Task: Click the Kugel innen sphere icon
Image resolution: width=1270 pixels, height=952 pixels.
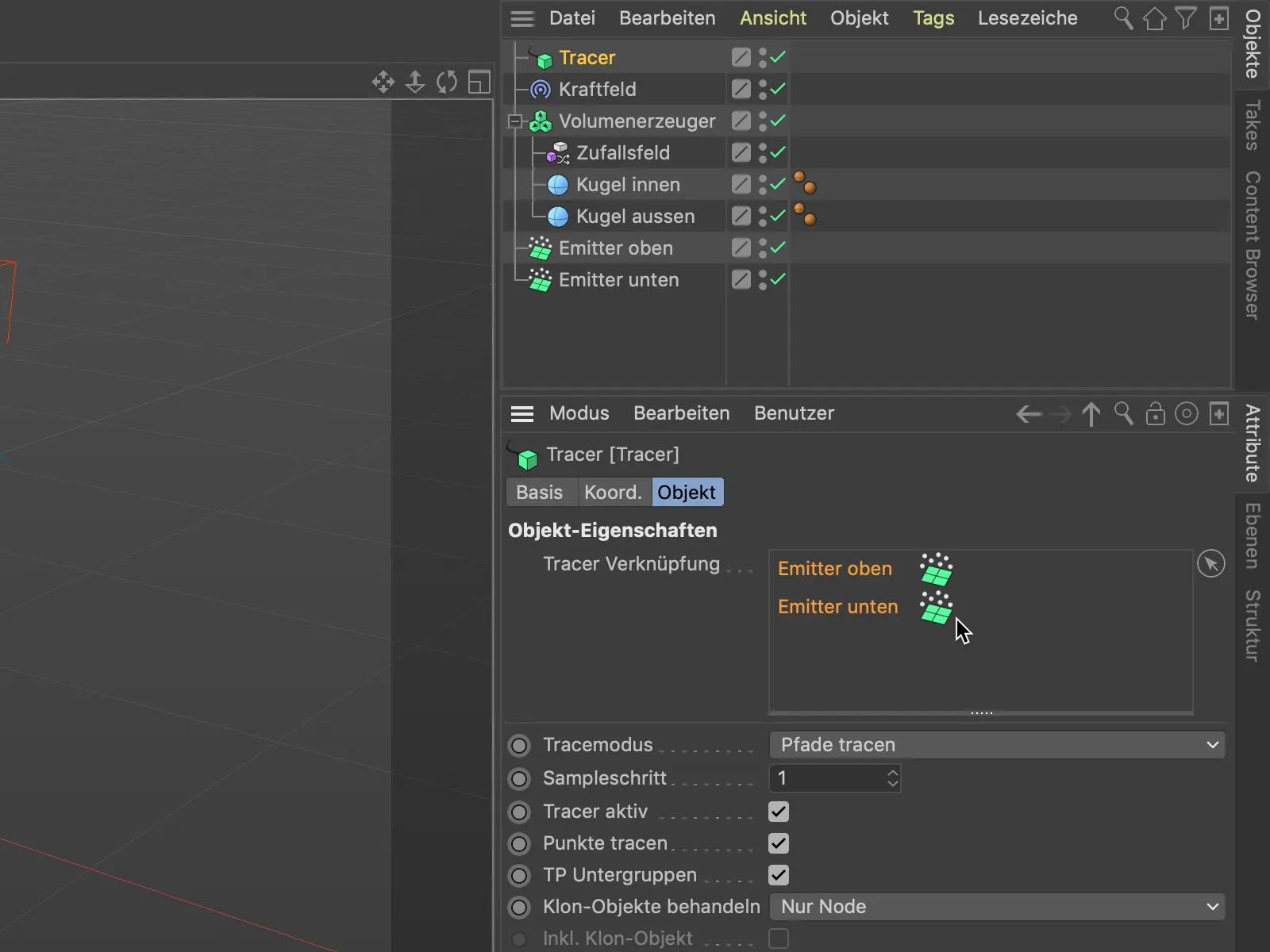Action: click(x=558, y=185)
